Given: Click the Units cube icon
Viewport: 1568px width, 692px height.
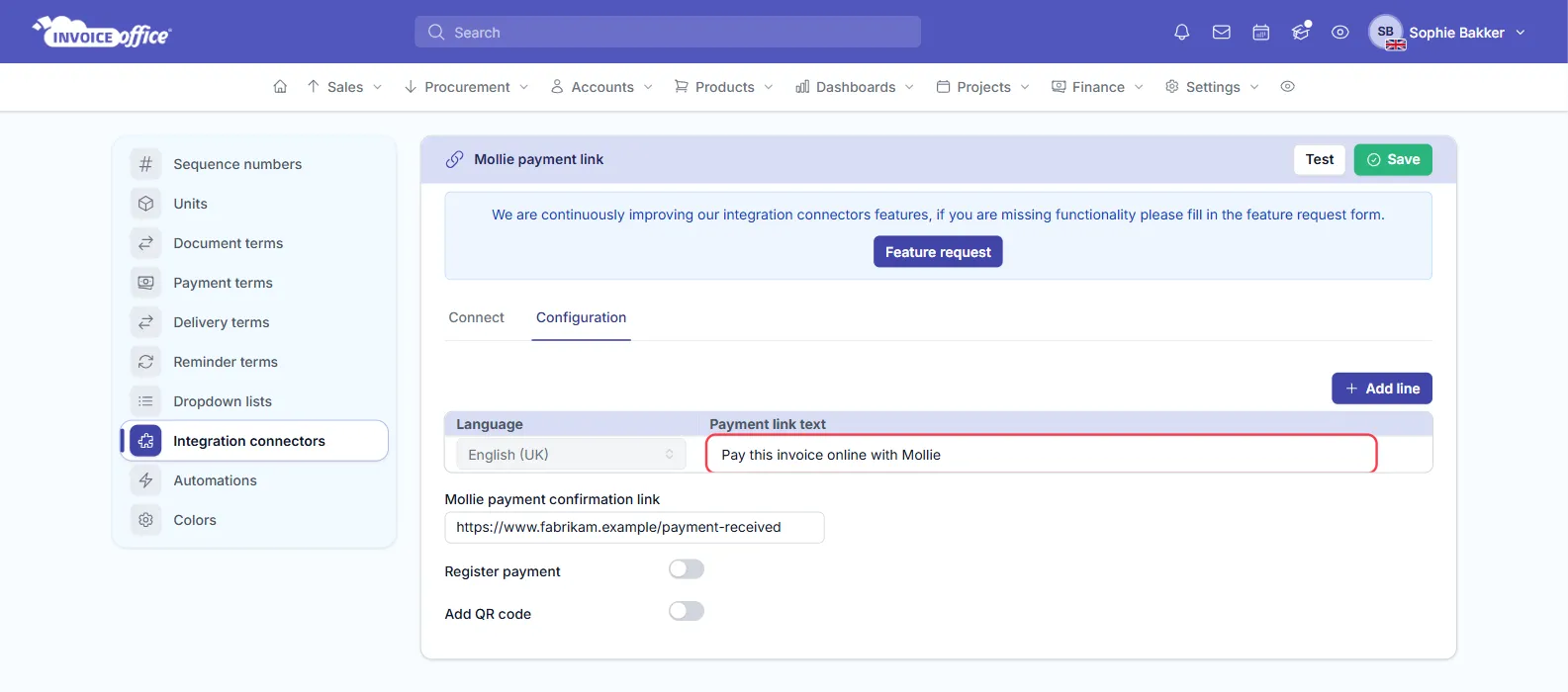Looking at the screenshot, I should 145,204.
